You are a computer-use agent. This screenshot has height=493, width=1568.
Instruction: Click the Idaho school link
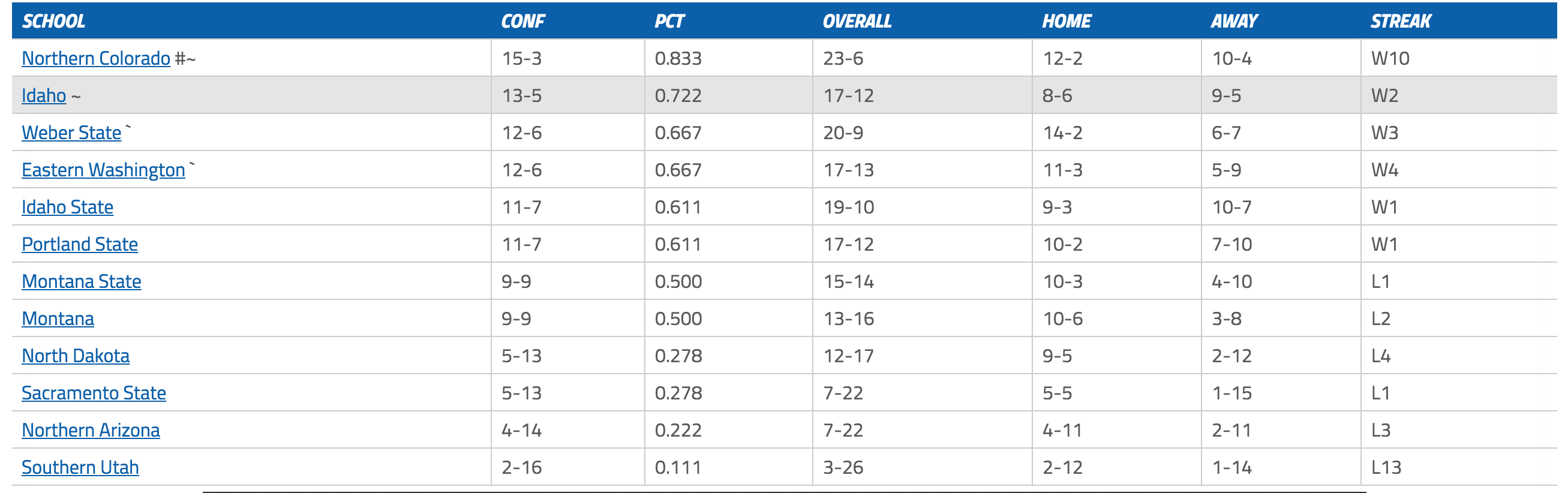44,95
